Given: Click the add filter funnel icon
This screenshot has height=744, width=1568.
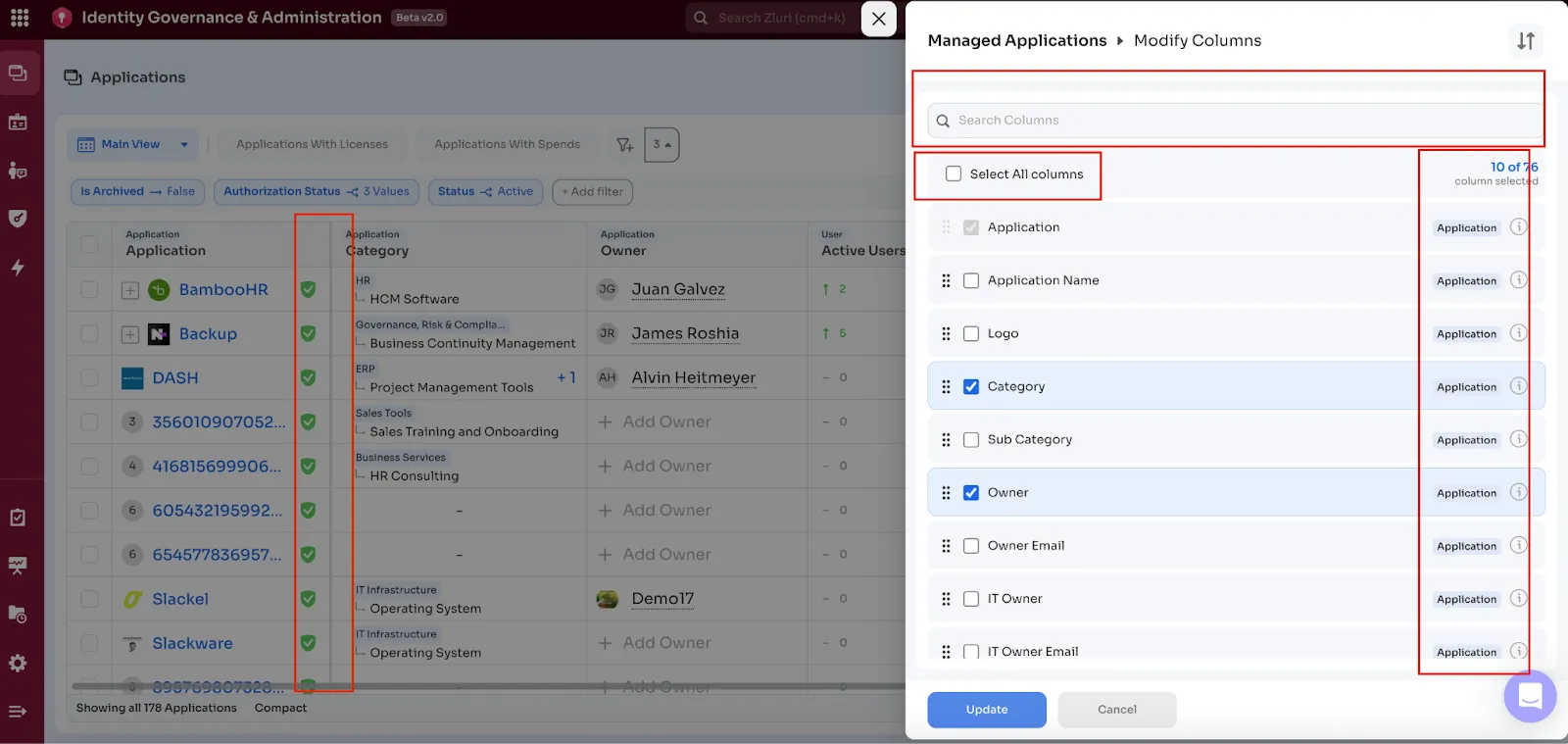Looking at the screenshot, I should click(624, 145).
